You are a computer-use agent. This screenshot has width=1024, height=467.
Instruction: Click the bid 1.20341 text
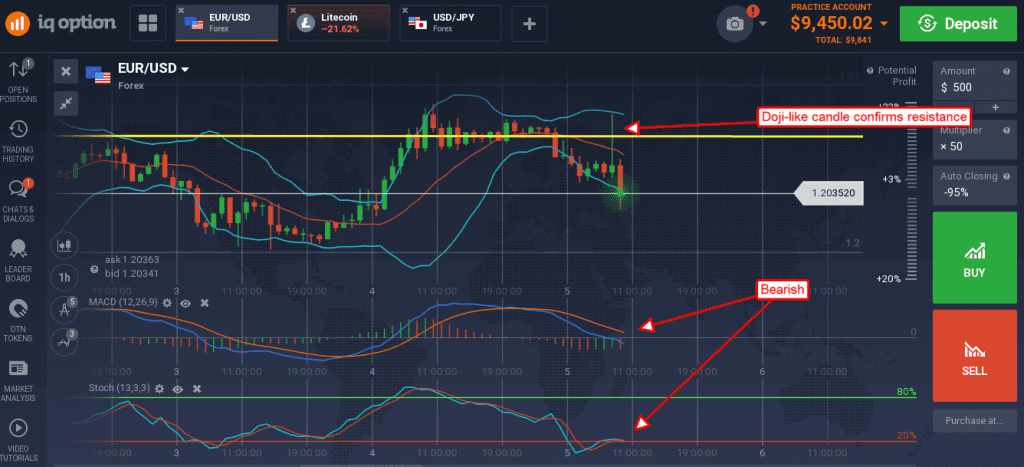[131, 274]
